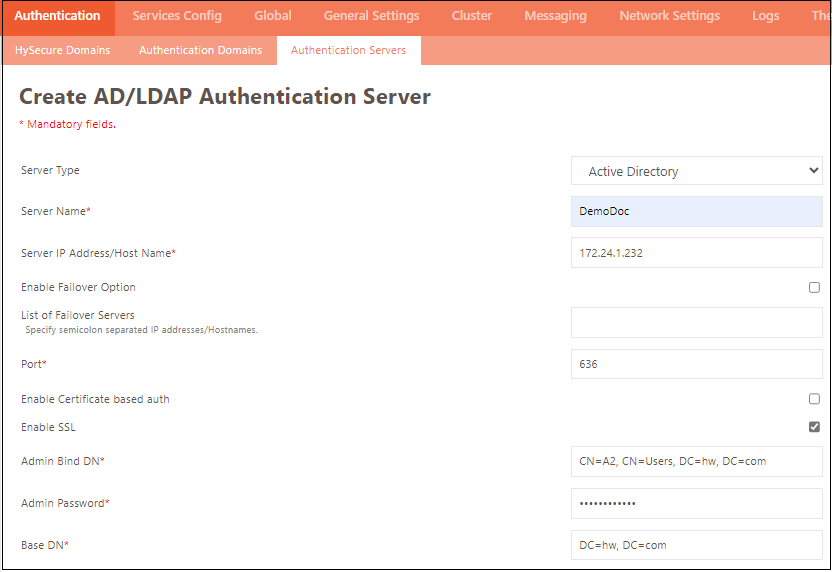Viewport: 832px width, 572px height.
Task: Switch to Network Settings tab
Action: click(x=669, y=16)
